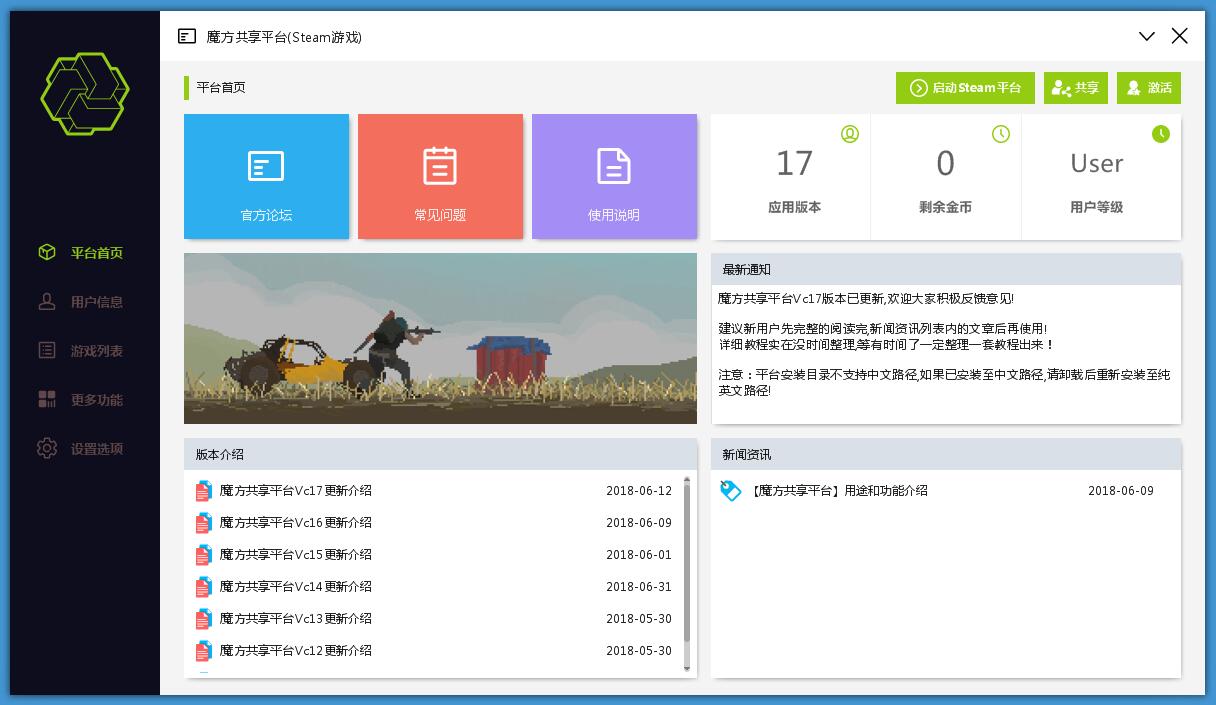The image size is (1216, 705).
Task: Close the 魔方共享平台 window
Action: (x=1180, y=37)
